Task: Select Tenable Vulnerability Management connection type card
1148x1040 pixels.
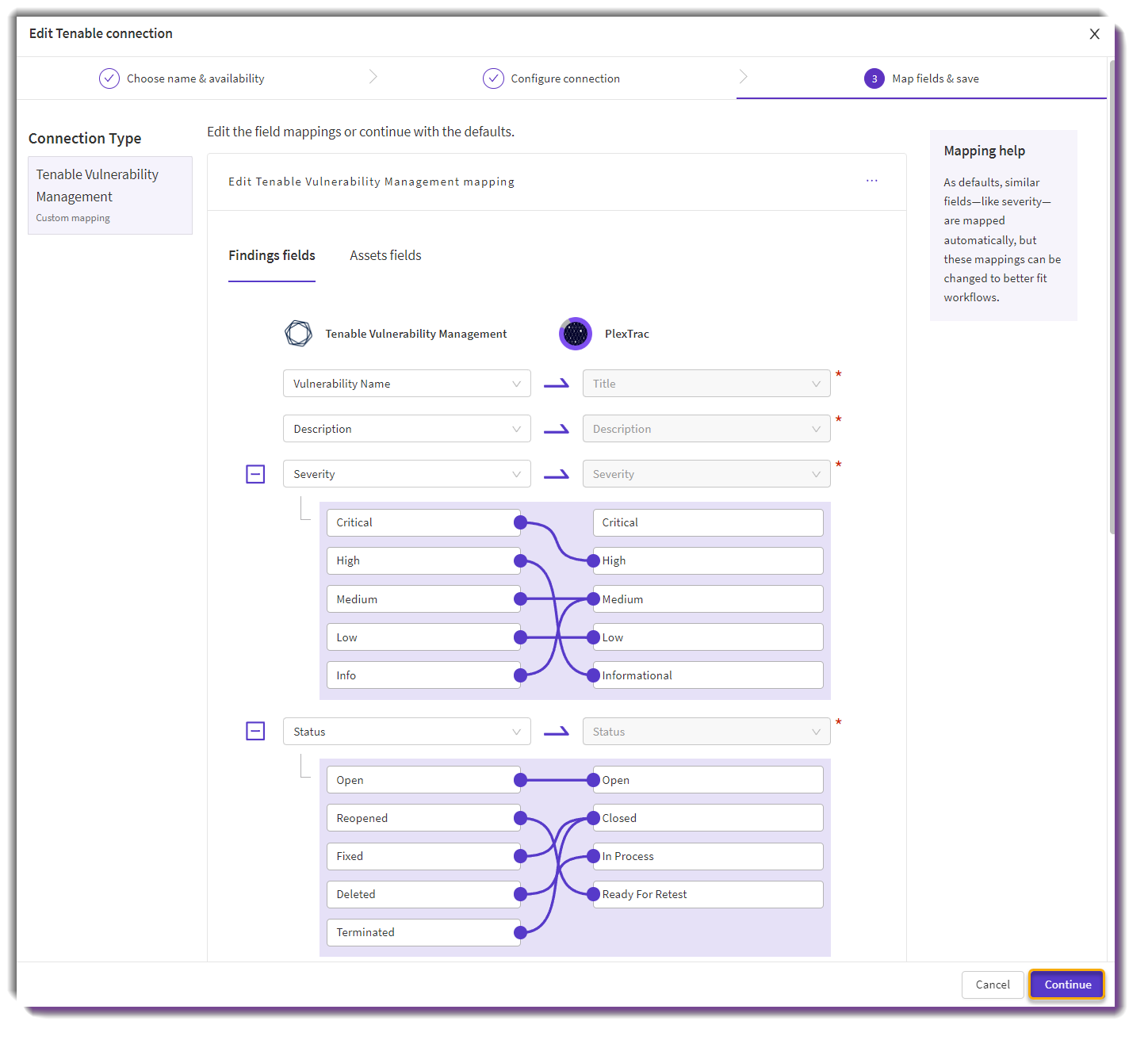Action: click(110, 195)
